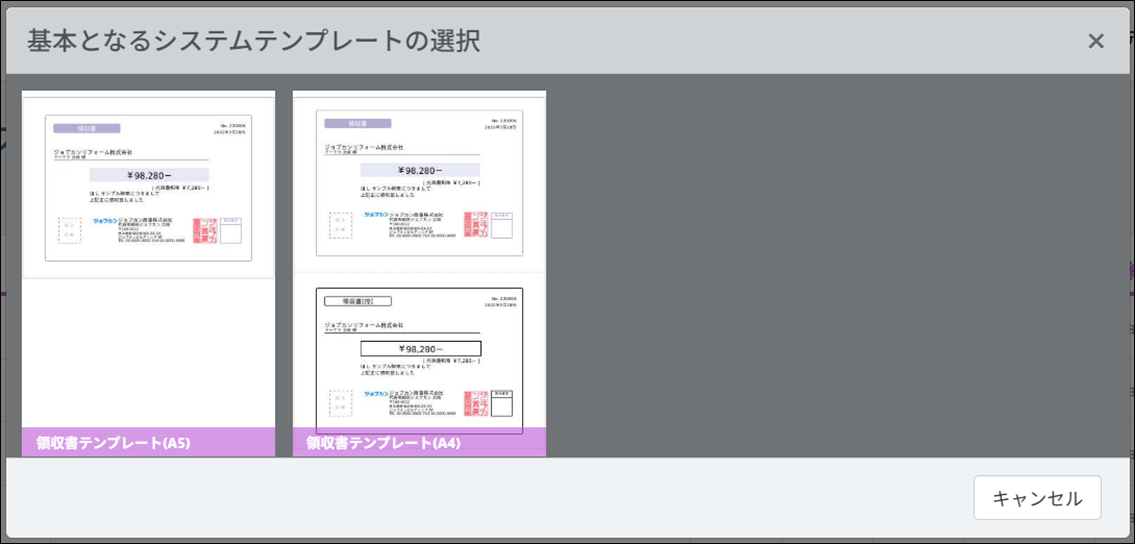Click the outlined ¥98,280 amount in A4 copy
Image resolution: width=1135 pixels, height=544 pixels.
coord(420,349)
